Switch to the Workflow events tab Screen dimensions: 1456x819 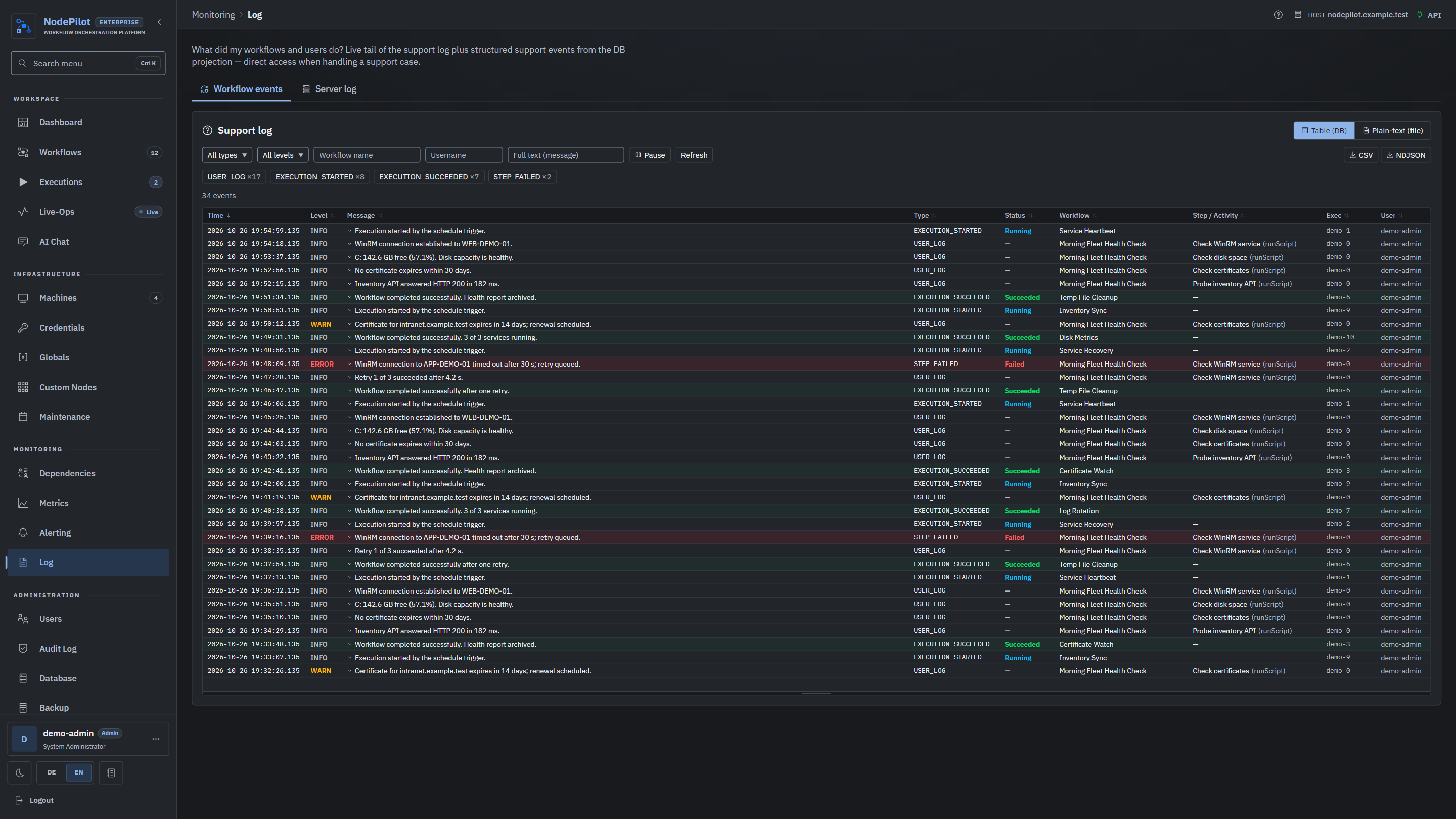coord(241,89)
